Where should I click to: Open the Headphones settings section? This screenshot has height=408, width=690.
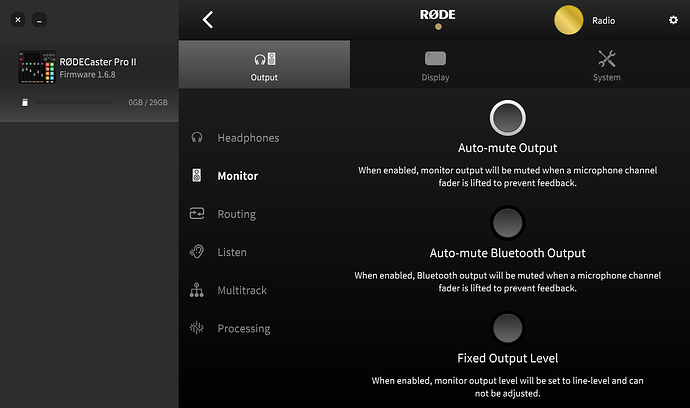tap(248, 138)
